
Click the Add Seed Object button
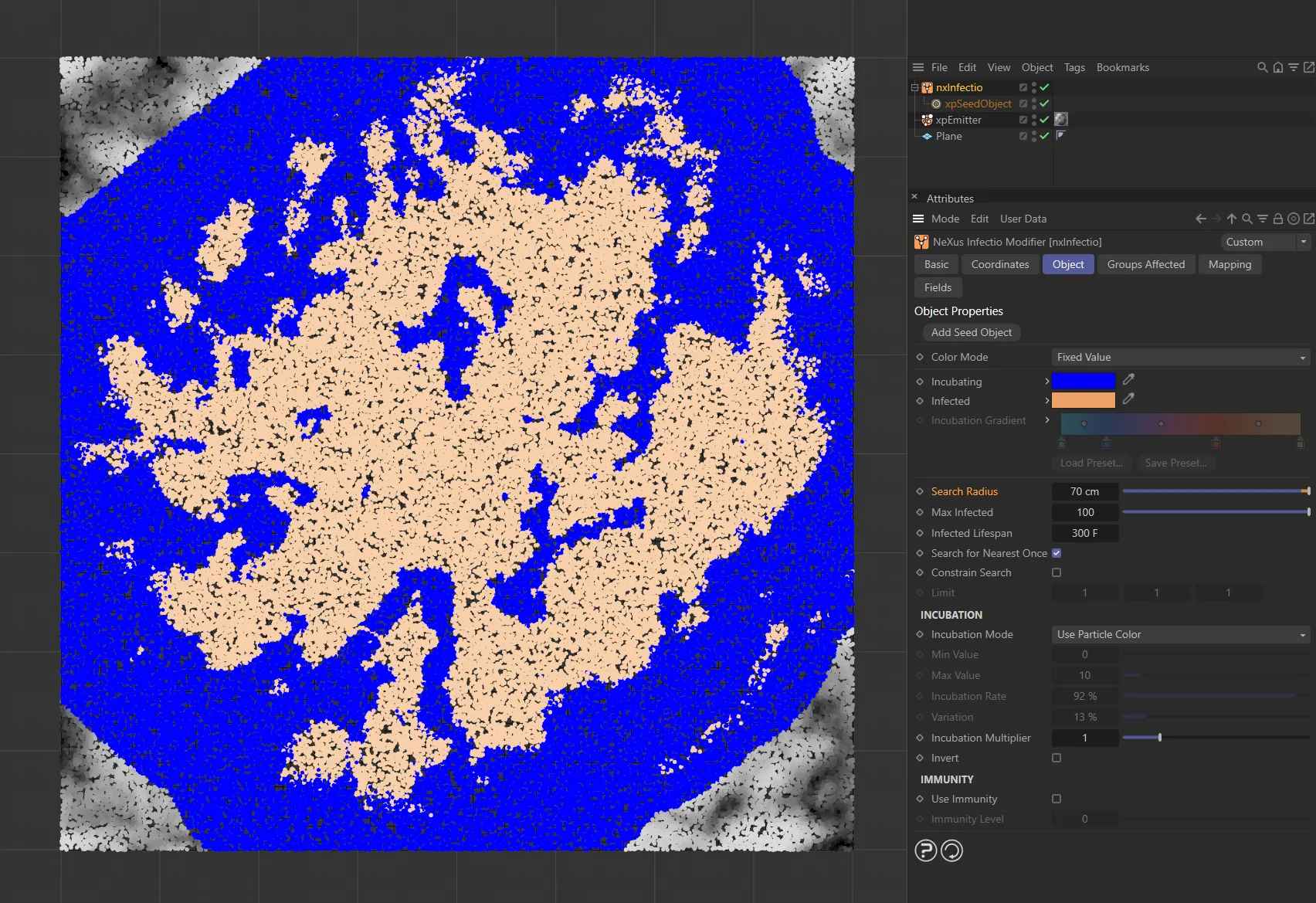971,332
